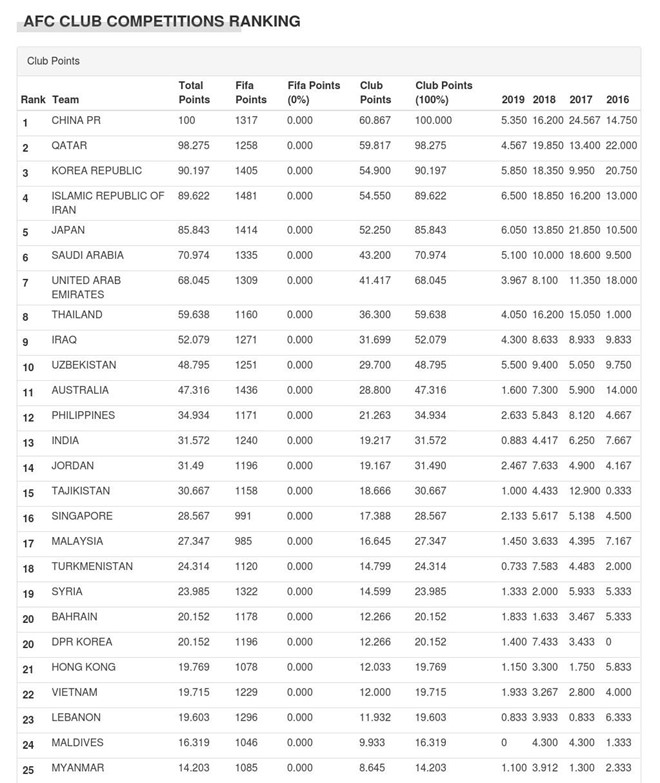
Task: Sort by the Team column header
Action: pyautogui.click(x=65, y=100)
